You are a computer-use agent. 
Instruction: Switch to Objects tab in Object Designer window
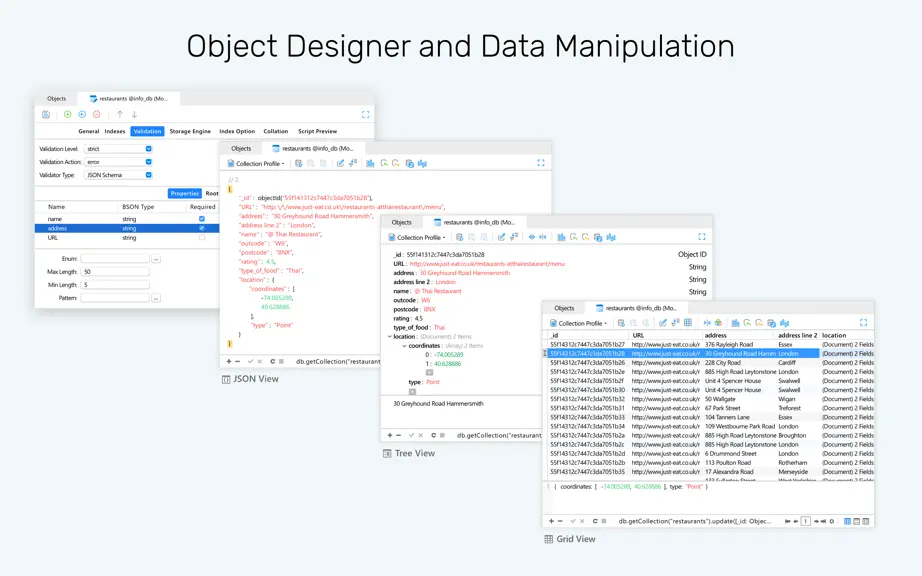56,99
